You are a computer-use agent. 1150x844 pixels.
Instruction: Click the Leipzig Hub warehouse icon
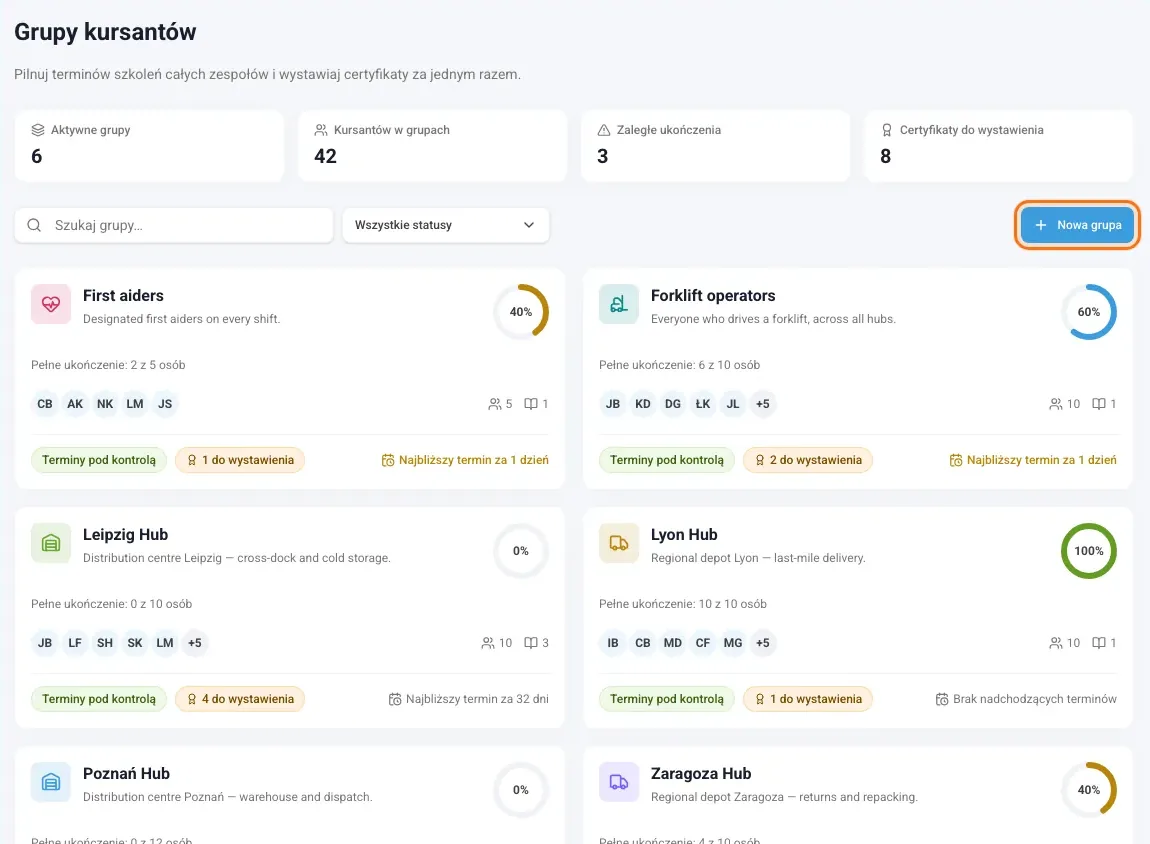coord(51,543)
